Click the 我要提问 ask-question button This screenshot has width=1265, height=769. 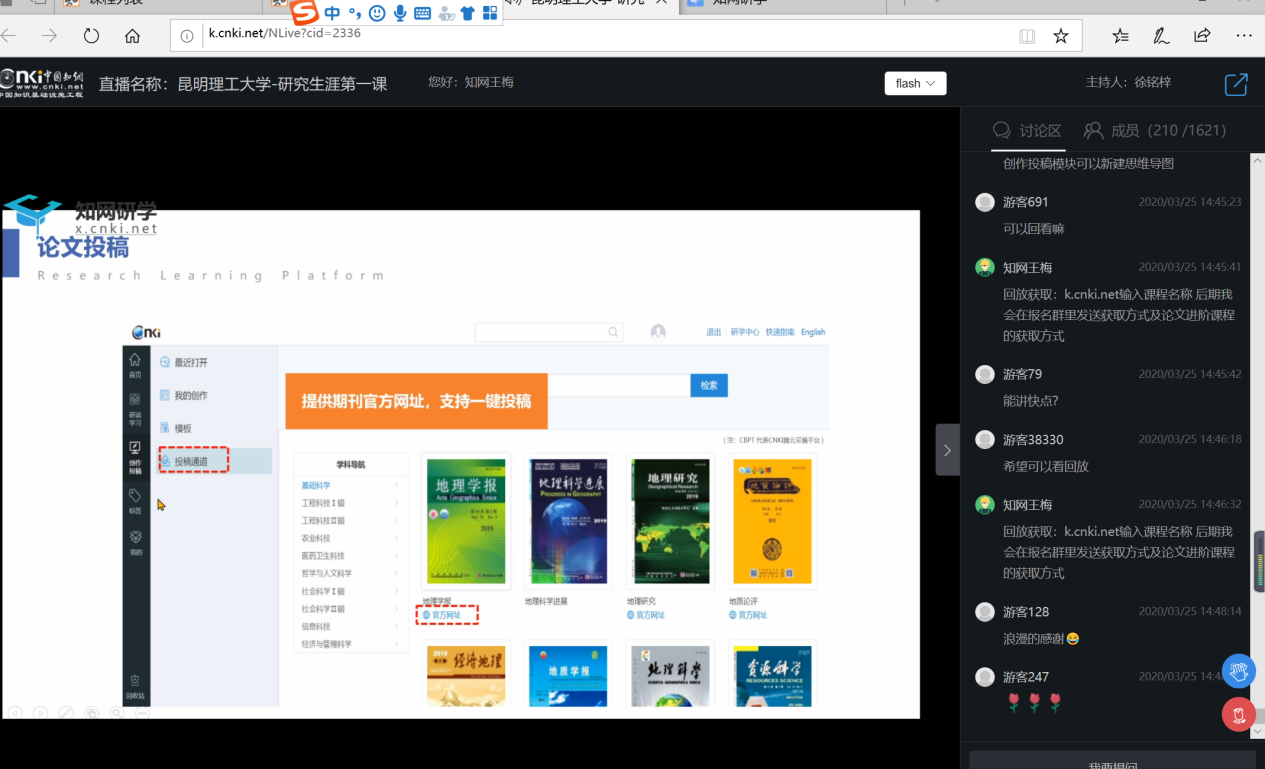(x=1112, y=762)
